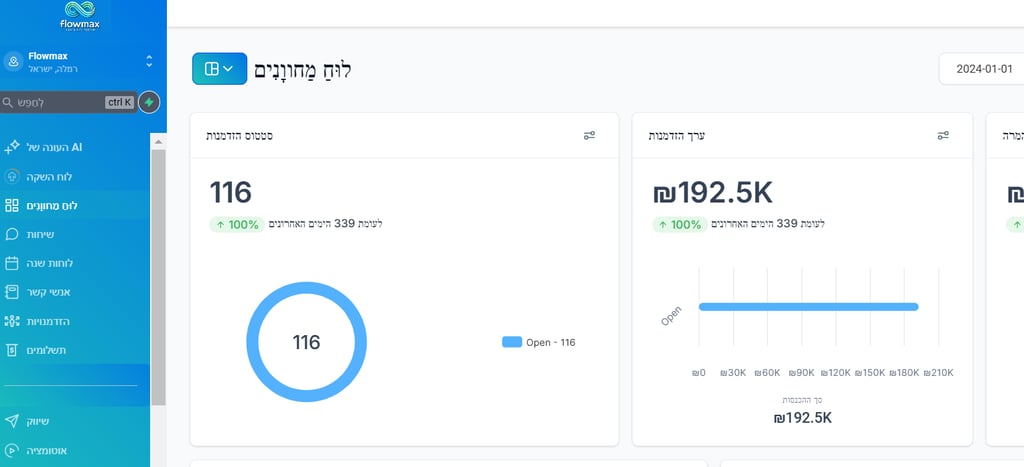Viewport: 1024px width, 467px height.
Task: Click the ₪90K axis tick label
Action: [801, 373]
